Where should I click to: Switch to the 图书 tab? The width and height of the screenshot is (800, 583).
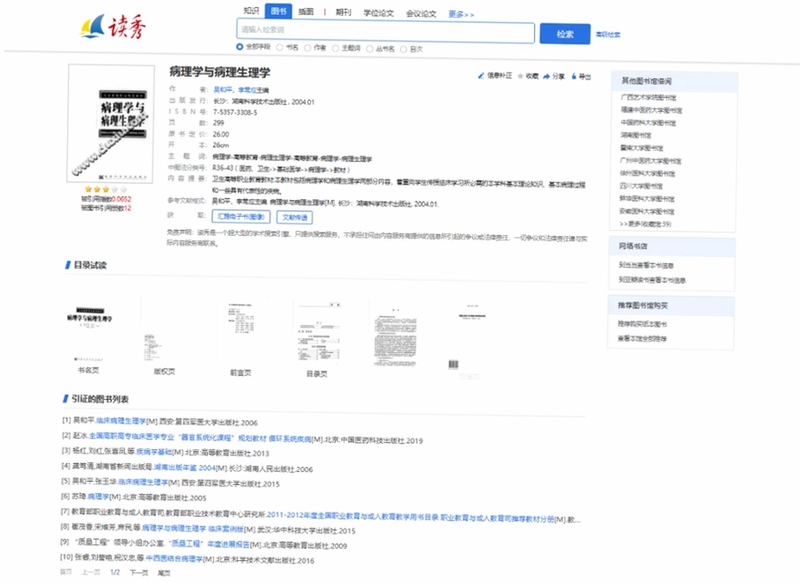[279, 11]
